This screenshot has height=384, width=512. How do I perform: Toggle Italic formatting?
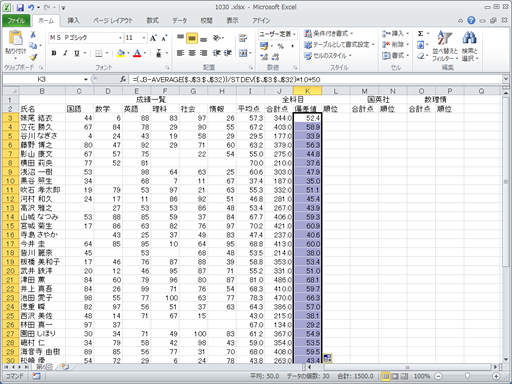[65, 53]
